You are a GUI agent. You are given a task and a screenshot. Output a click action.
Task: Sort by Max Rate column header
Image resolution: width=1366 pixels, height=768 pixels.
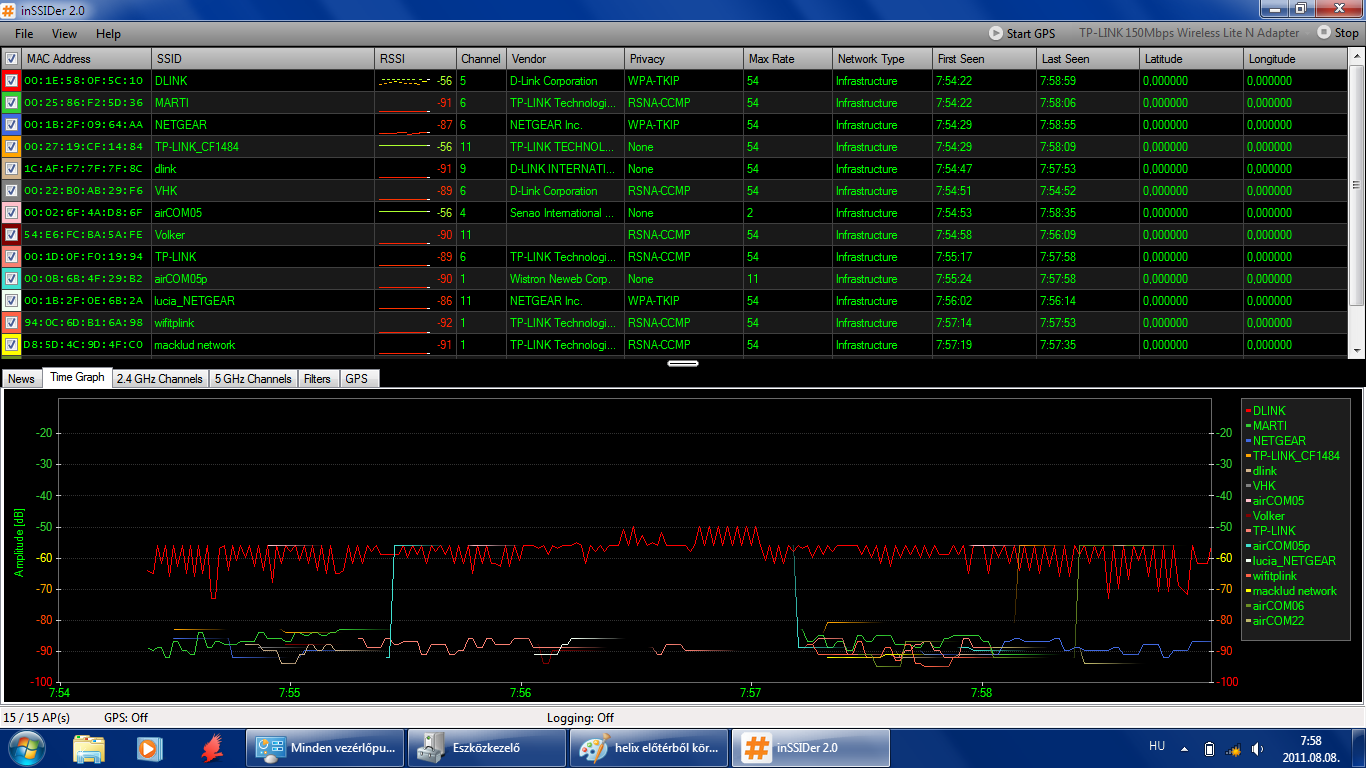click(x=788, y=59)
